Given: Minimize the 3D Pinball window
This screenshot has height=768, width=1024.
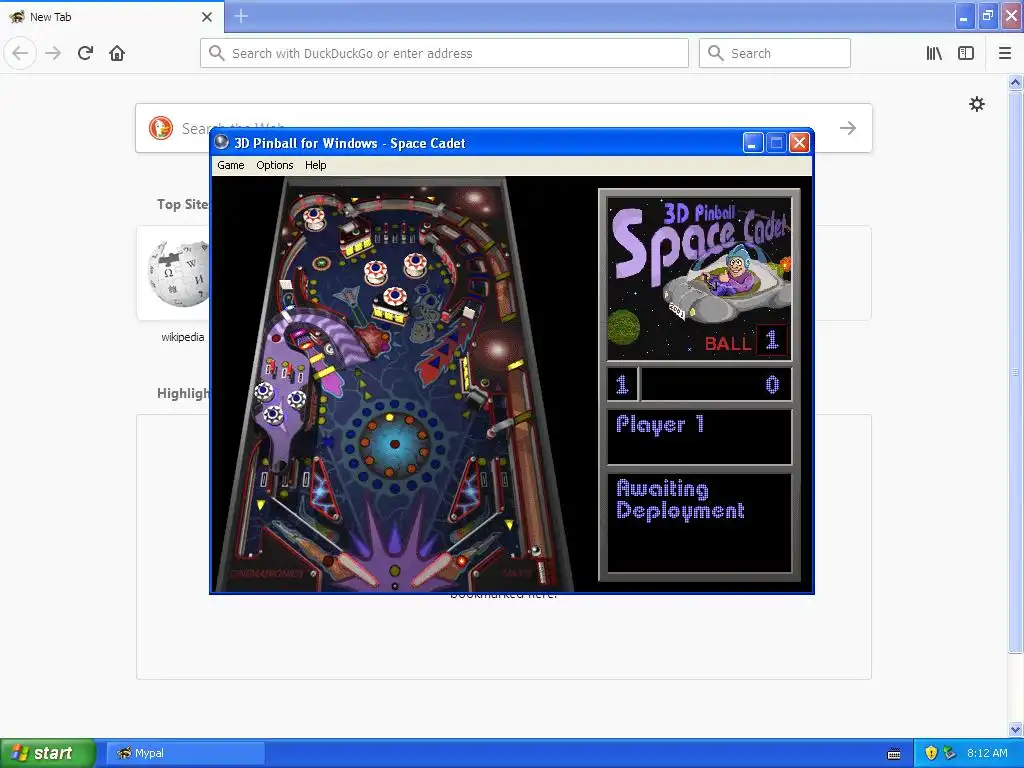Looking at the screenshot, I should 753,142.
